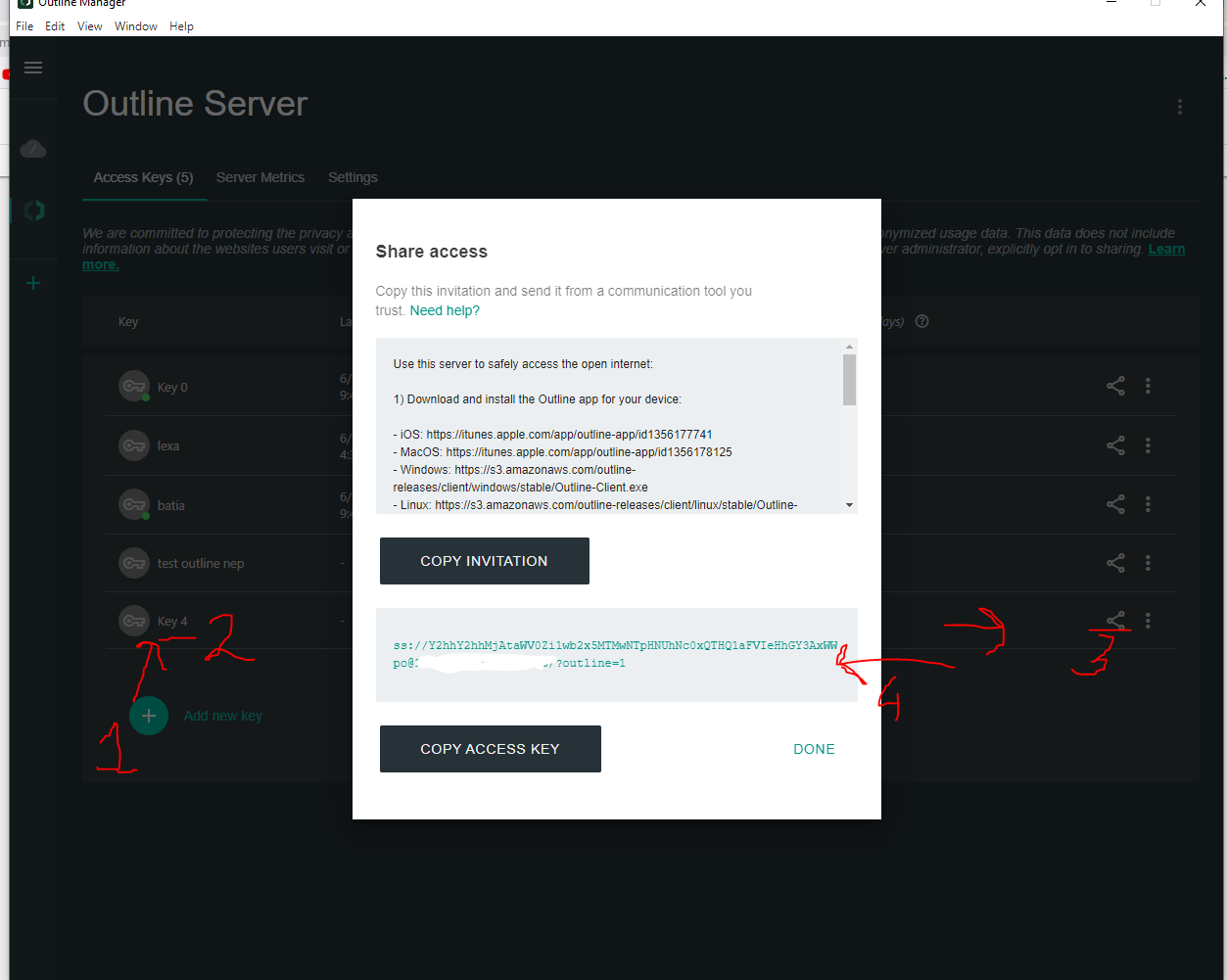Open three-dot menu for Key 4
The width and height of the screenshot is (1227, 980).
(x=1148, y=621)
